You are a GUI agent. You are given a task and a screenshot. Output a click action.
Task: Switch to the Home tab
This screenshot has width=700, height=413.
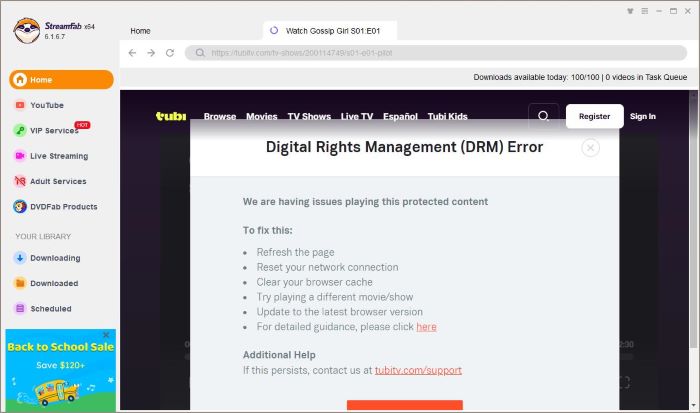pyautogui.click(x=140, y=31)
